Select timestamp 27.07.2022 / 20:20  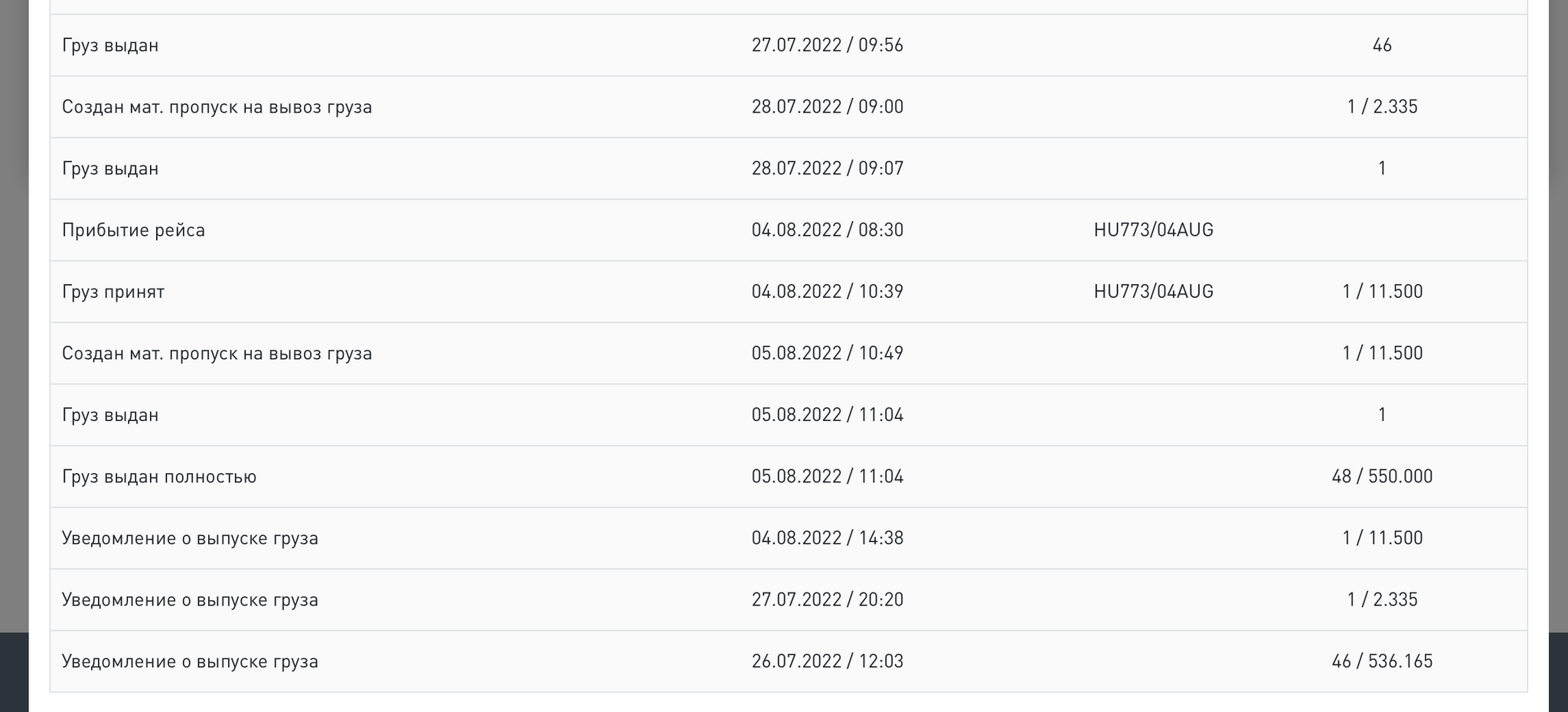tap(827, 599)
